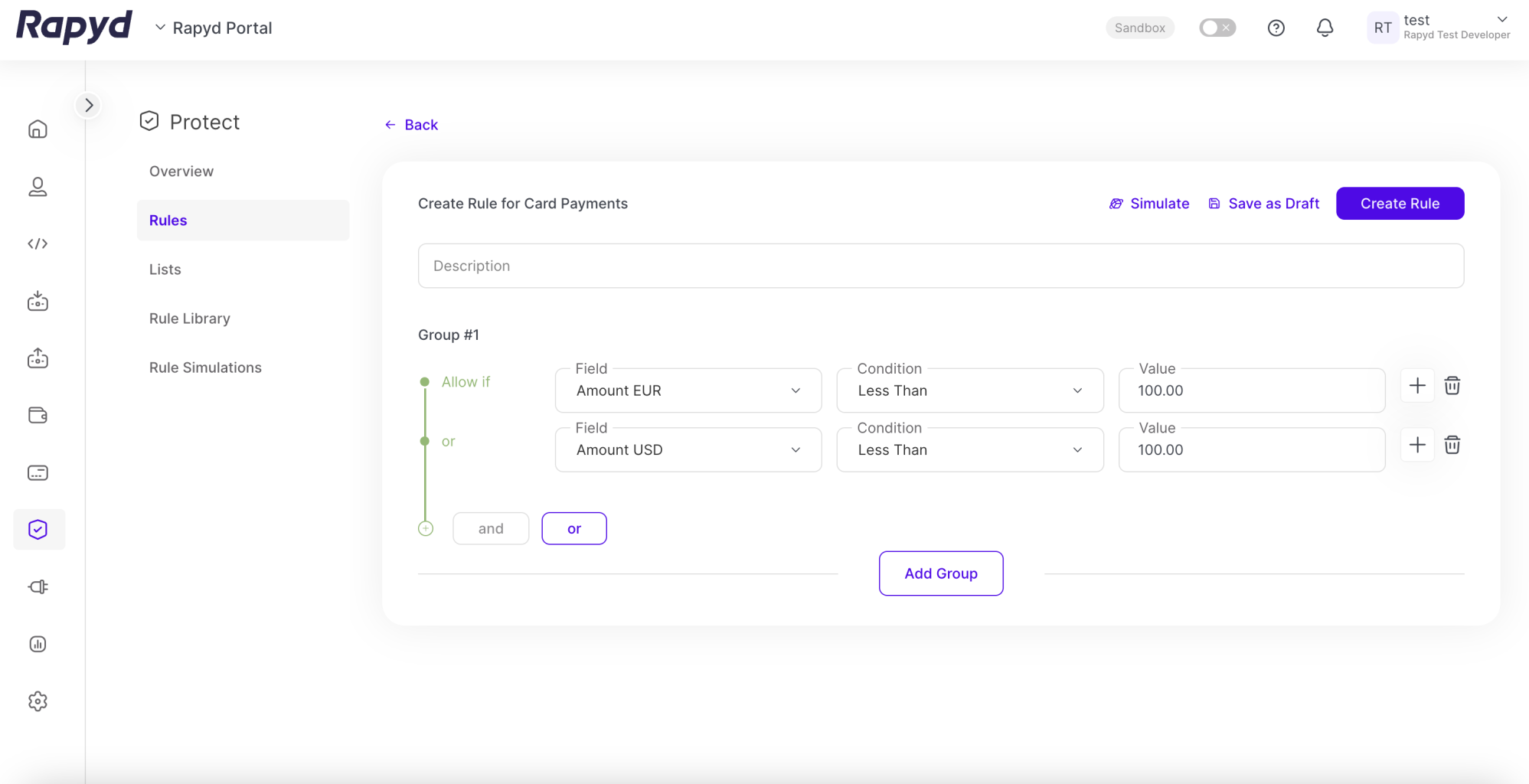Open the wallet icon in sidebar
Viewport: 1529px width, 784px height.
[38, 415]
